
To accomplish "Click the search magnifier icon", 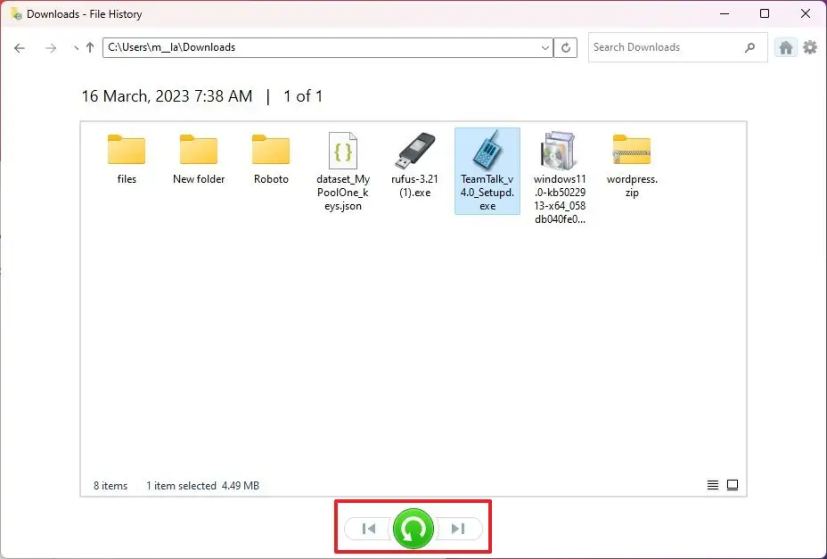I will coord(749,47).
